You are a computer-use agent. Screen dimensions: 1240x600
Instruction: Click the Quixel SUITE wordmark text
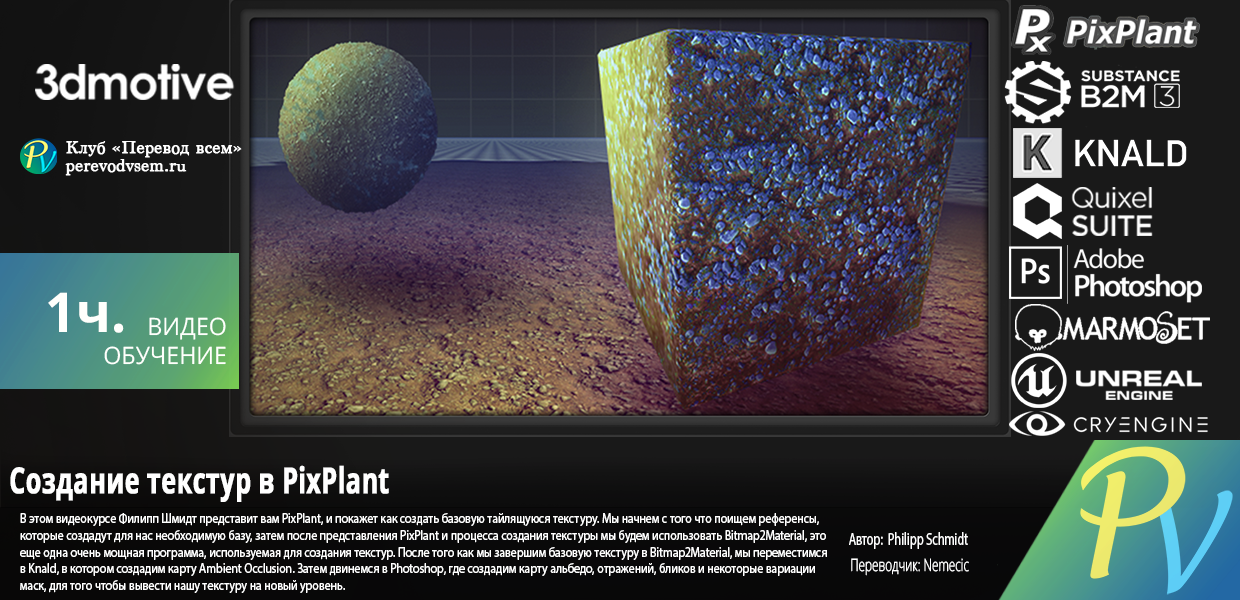click(x=1111, y=211)
